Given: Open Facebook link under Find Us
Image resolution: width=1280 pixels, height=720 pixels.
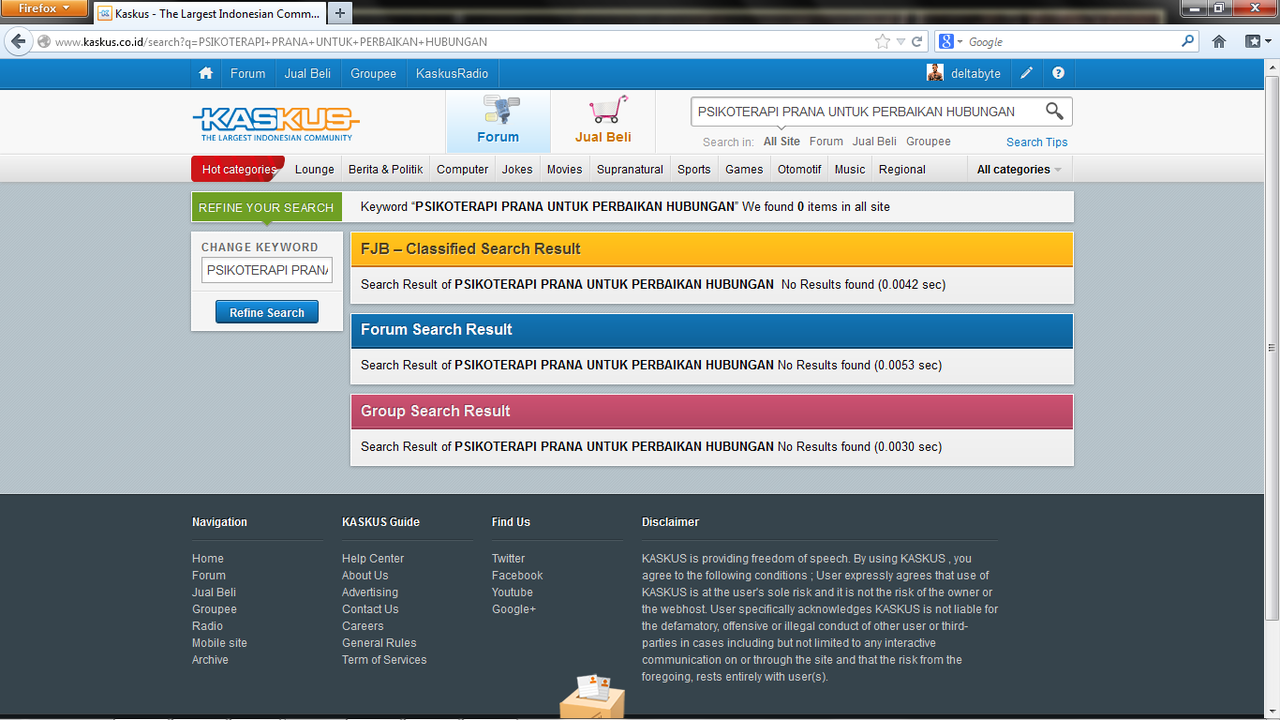Looking at the screenshot, I should pos(517,575).
